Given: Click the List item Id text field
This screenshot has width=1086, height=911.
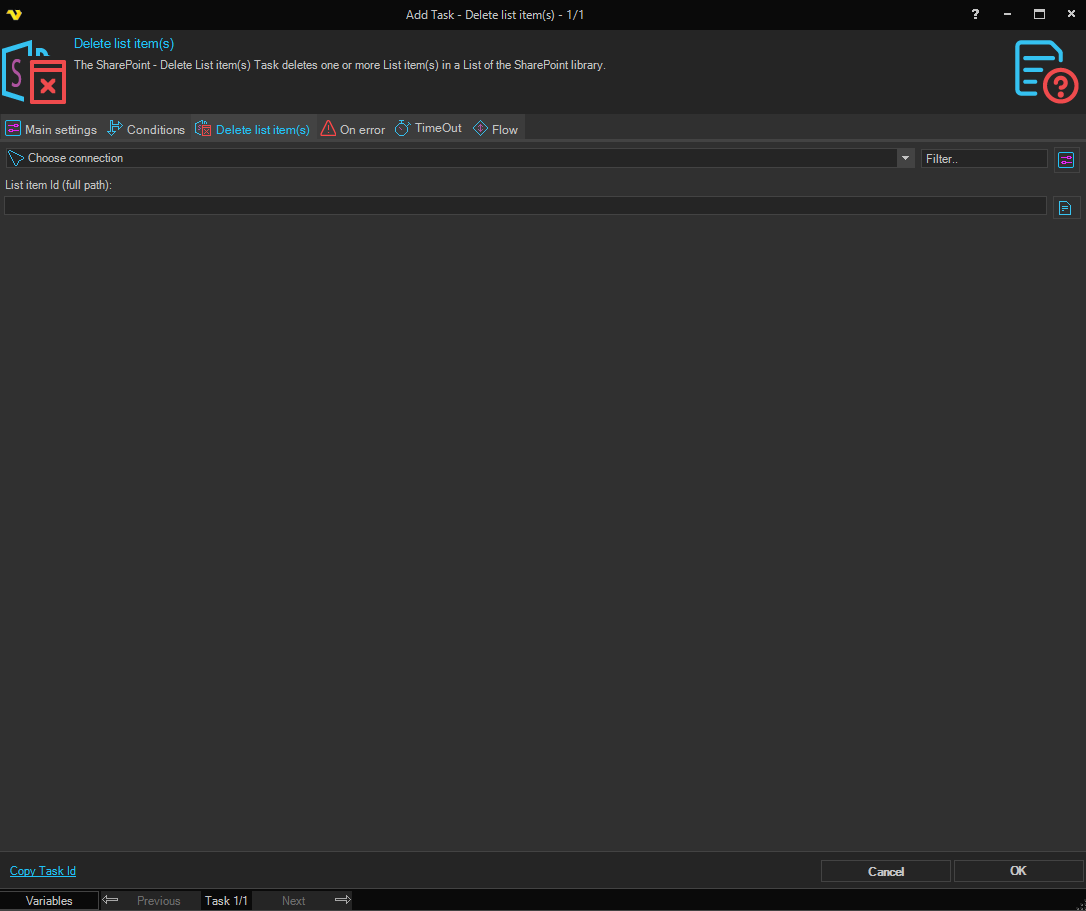Looking at the screenshot, I should [x=525, y=206].
